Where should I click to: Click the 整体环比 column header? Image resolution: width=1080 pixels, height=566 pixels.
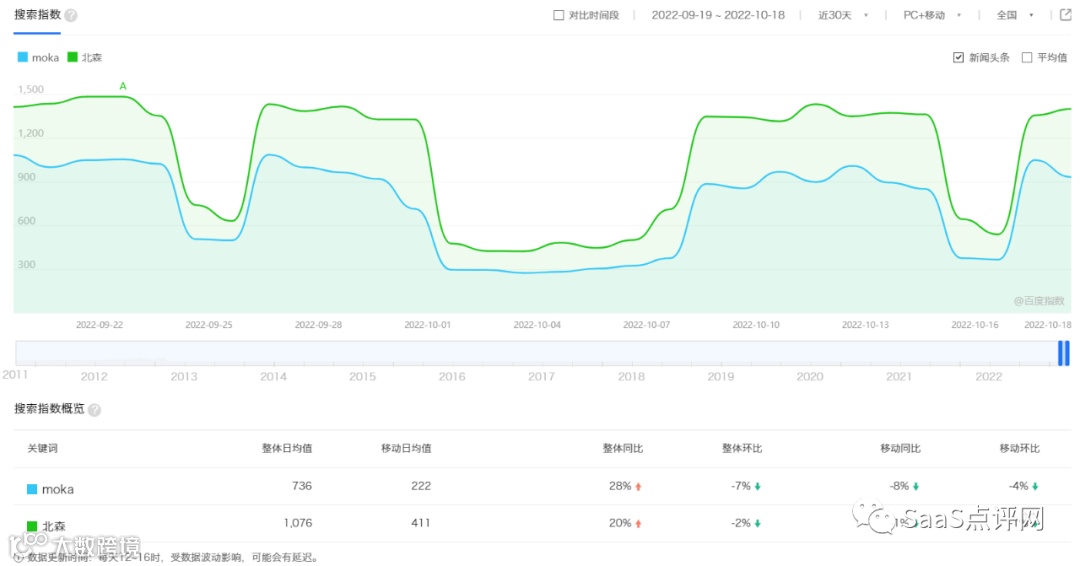coord(742,448)
